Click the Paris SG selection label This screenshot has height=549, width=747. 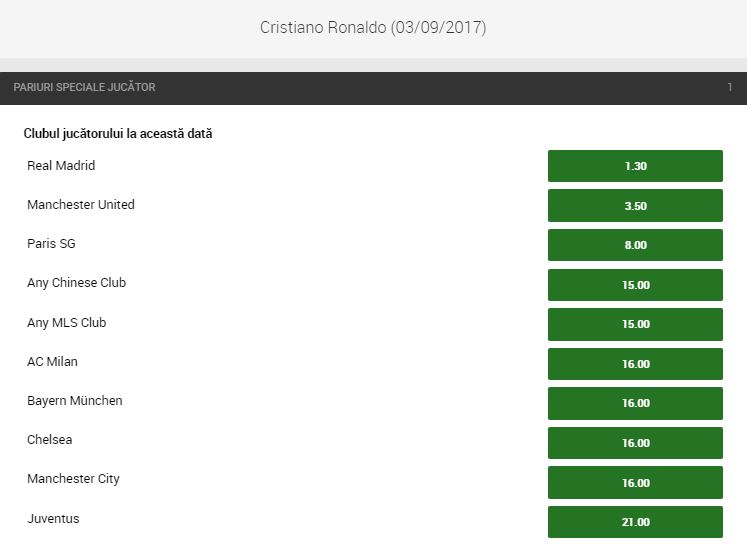[x=51, y=244]
